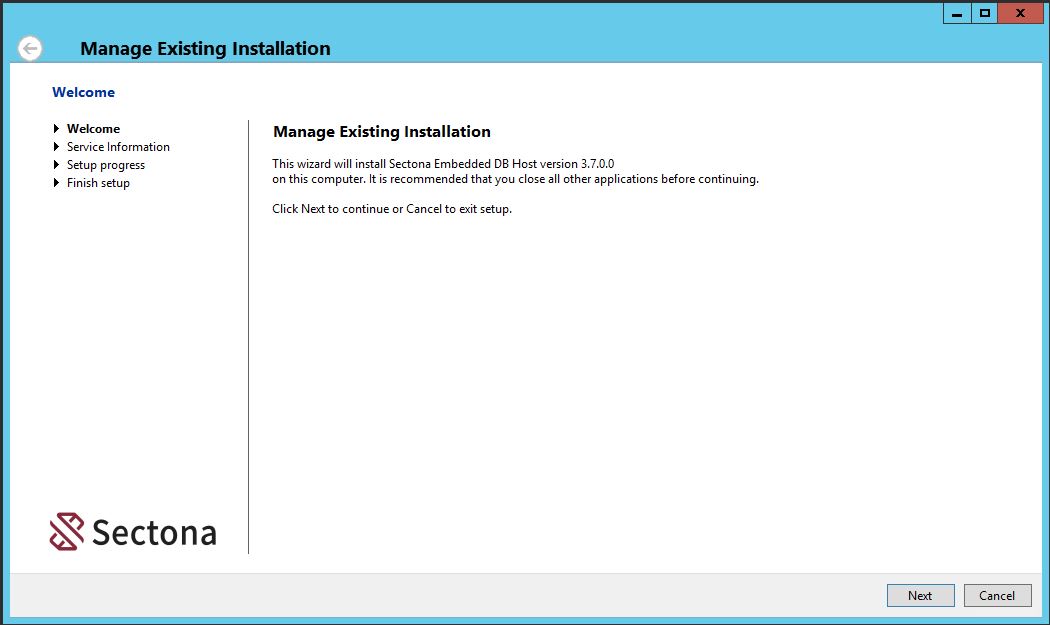Viewport: 1050px width, 625px height.
Task: Click the Sectona wordmark text
Action: [154, 533]
